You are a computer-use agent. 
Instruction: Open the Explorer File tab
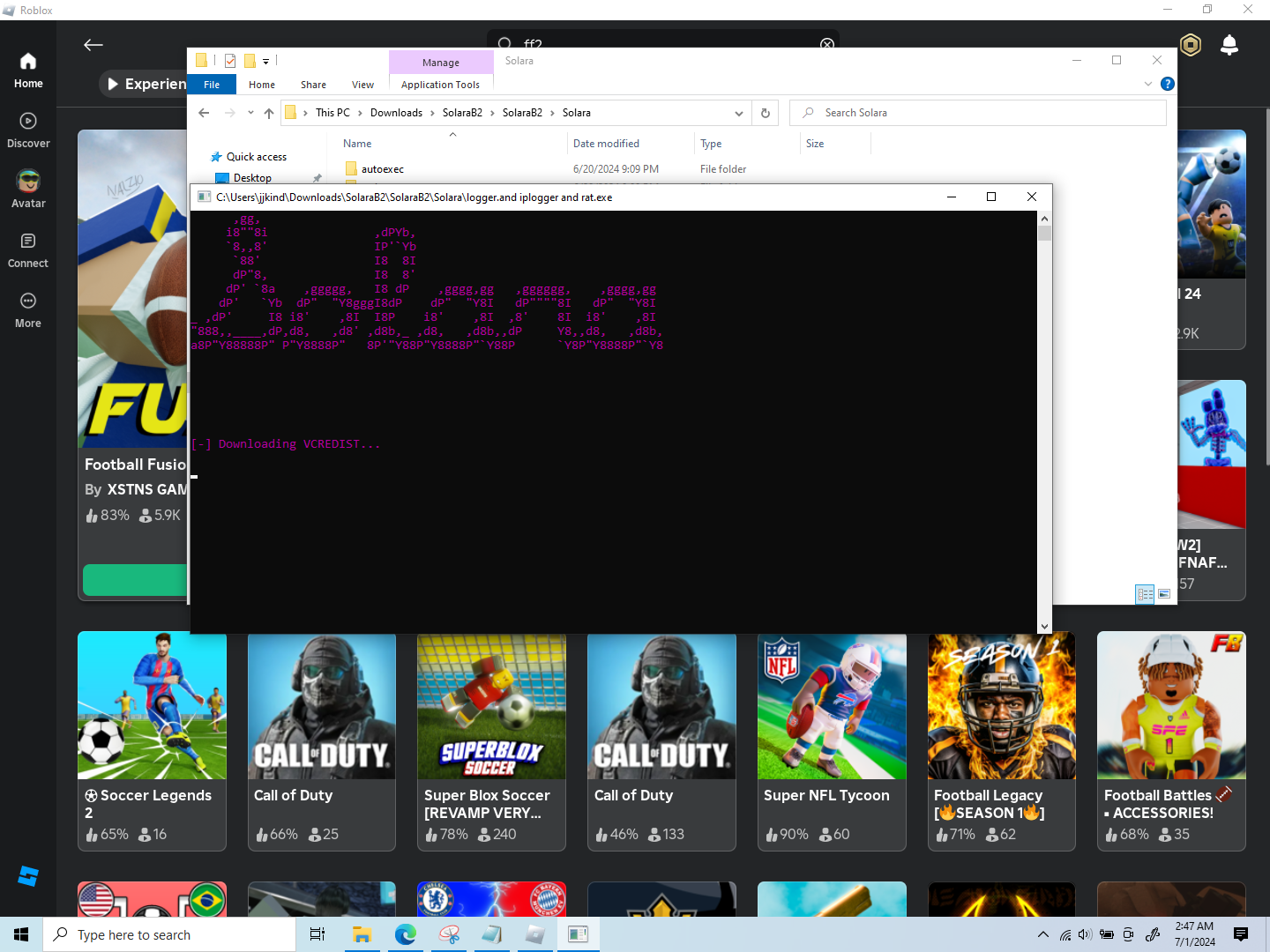(x=212, y=85)
